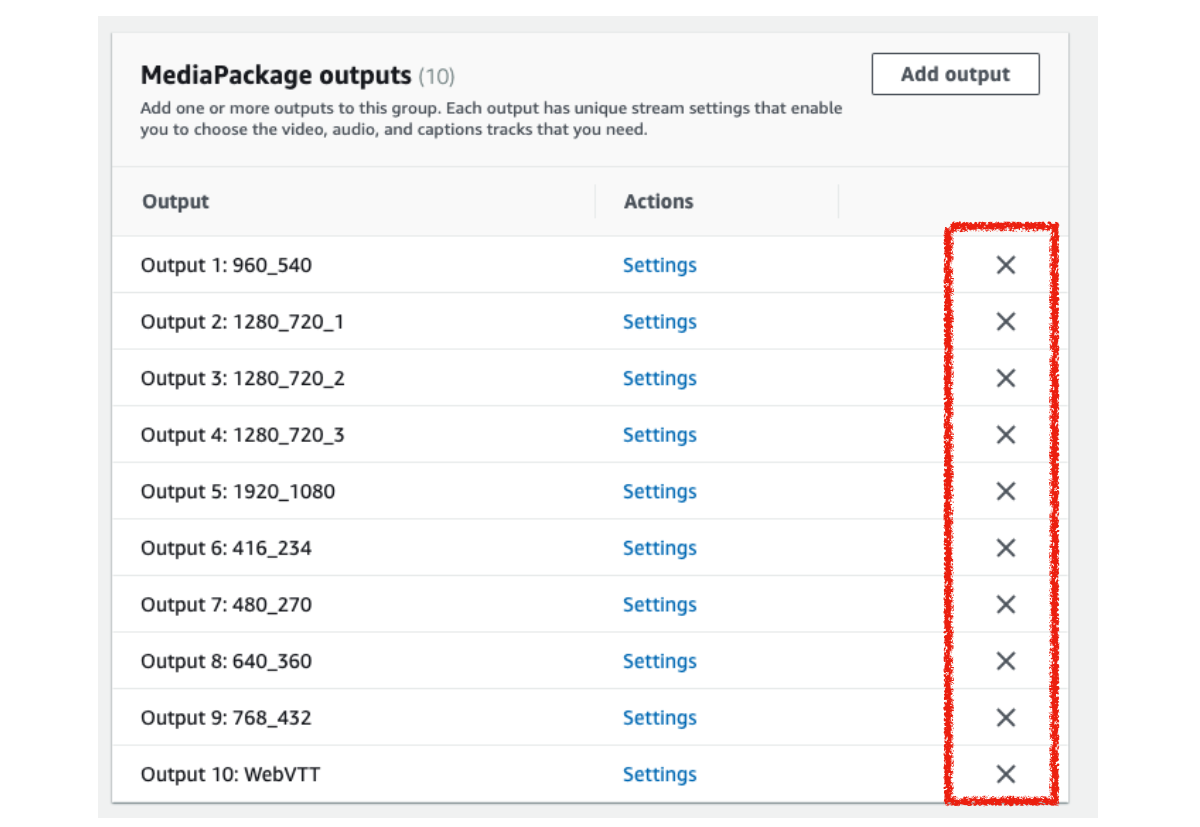Remove Output 3: 1280_720_2 via the X icon
Screen dimensions: 1200x827
click(1006, 378)
